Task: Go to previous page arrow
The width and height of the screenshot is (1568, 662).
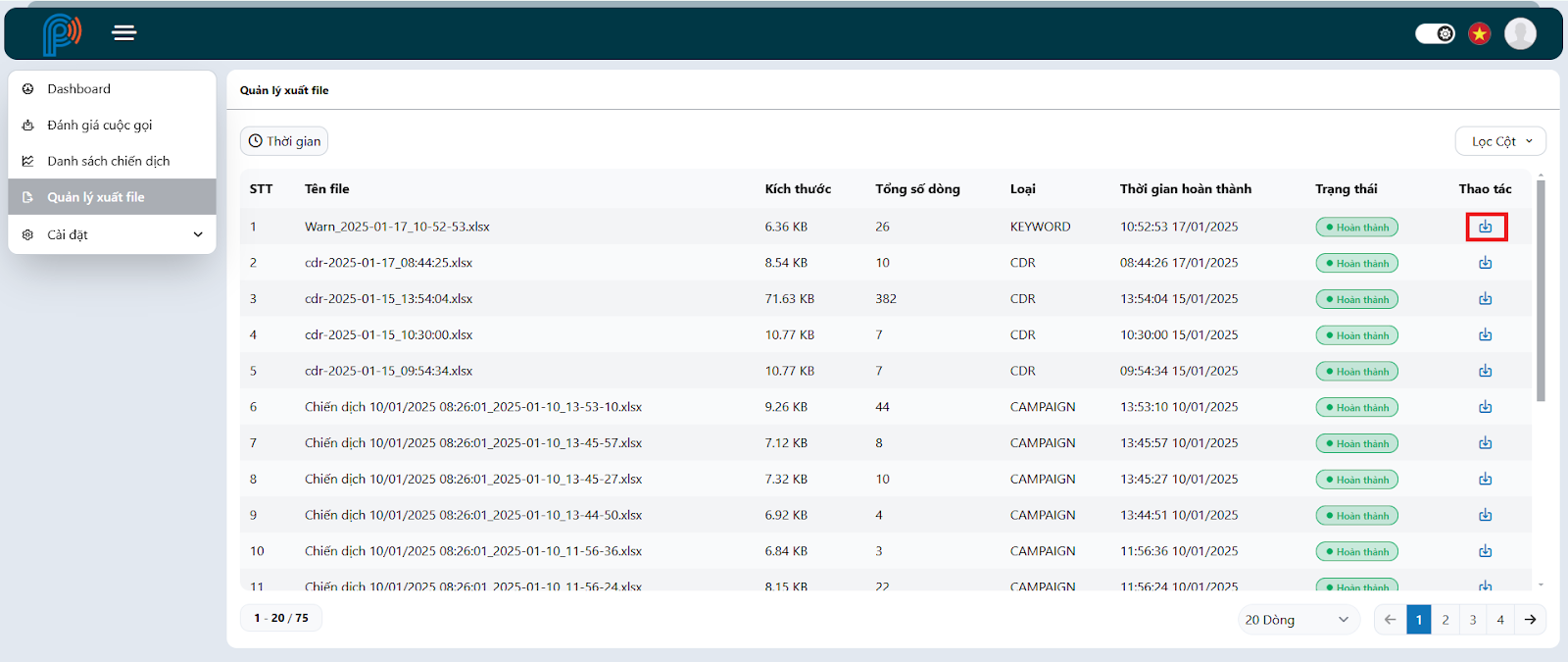Action: coord(1390,620)
